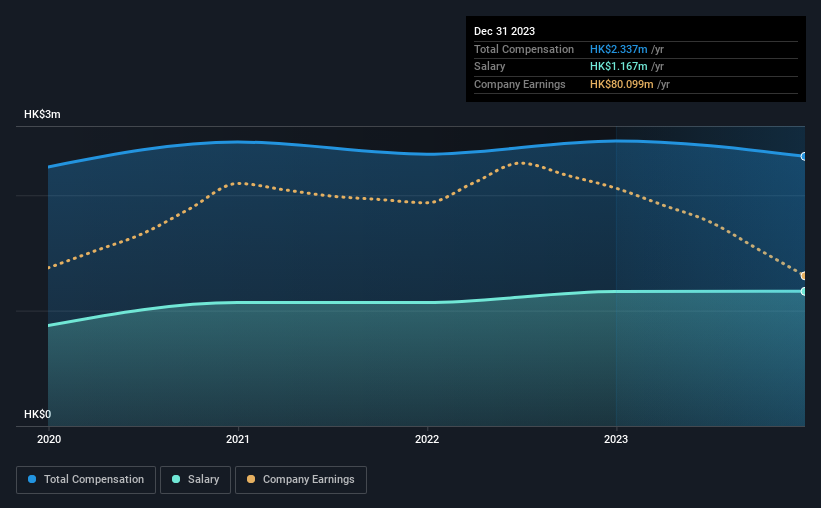Click the HK$1.167m salary value

click(x=618, y=67)
